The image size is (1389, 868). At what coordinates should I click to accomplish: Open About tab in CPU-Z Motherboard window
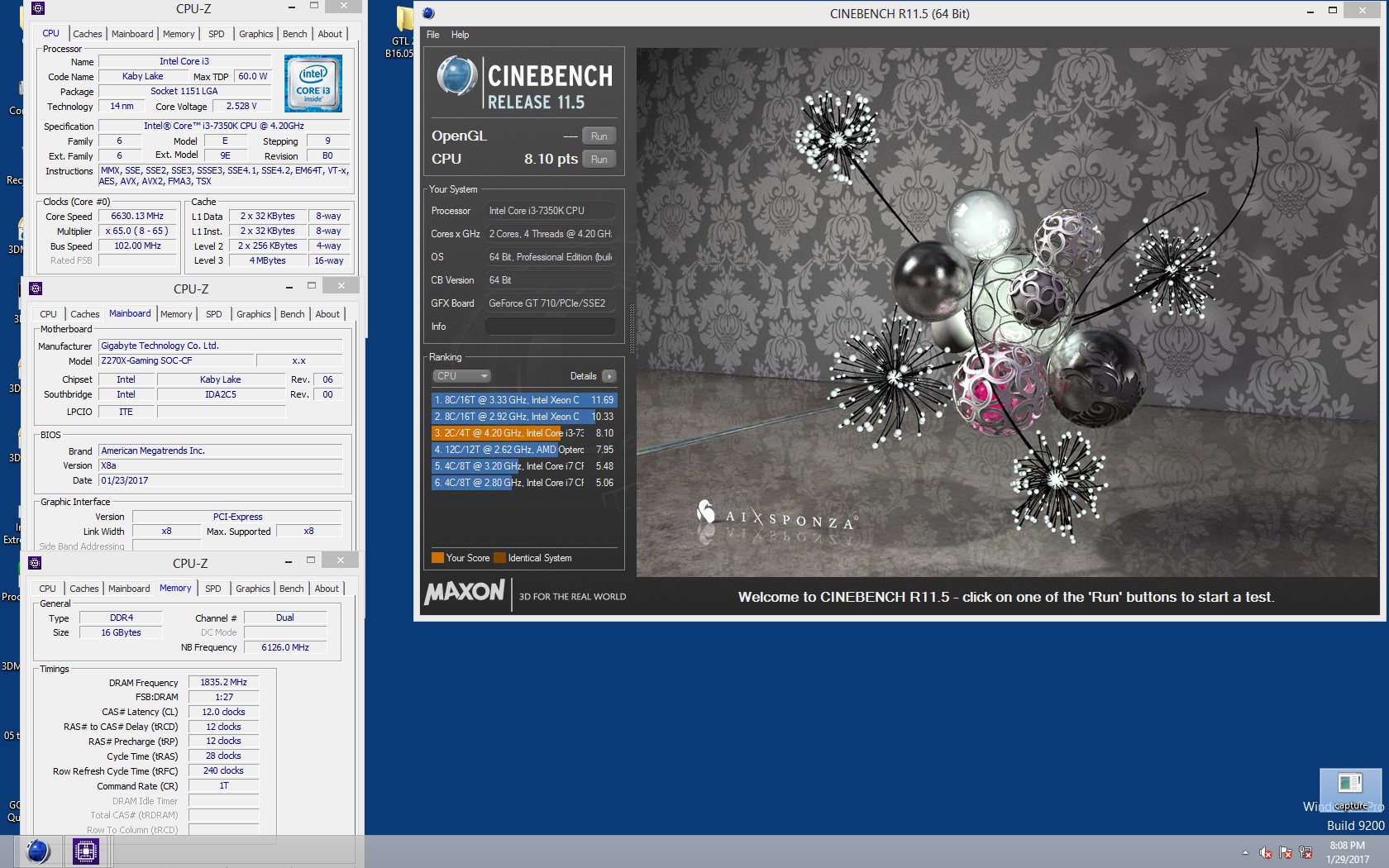[x=327, y=314]
